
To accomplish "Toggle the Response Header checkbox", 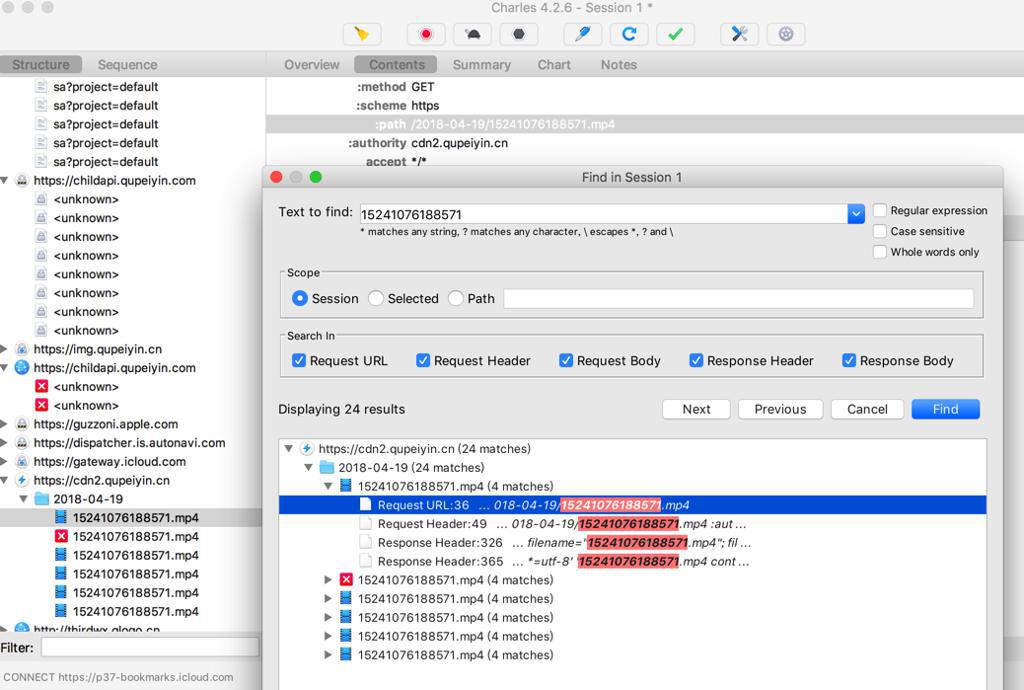I will click(696, 360).
